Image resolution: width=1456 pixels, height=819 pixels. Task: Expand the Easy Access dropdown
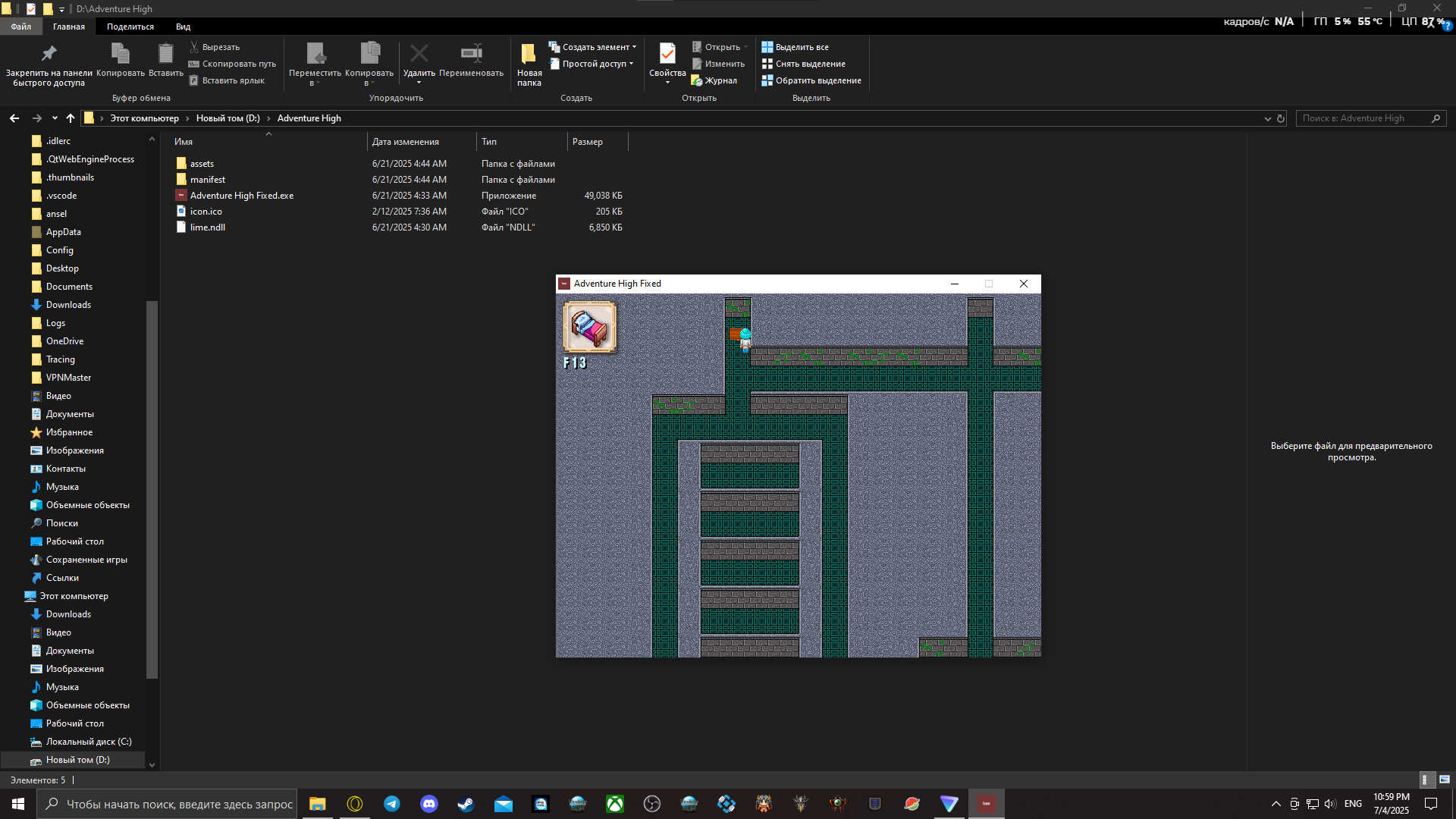pyautogui.click(x=595, y=64)
